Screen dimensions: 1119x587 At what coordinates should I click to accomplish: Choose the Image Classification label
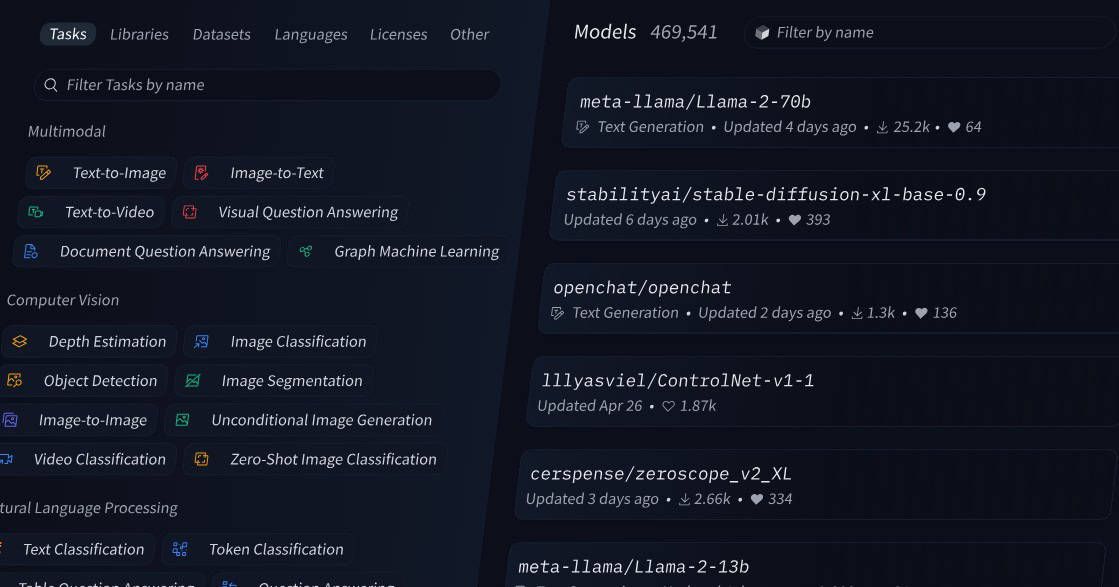coord(298,342)
